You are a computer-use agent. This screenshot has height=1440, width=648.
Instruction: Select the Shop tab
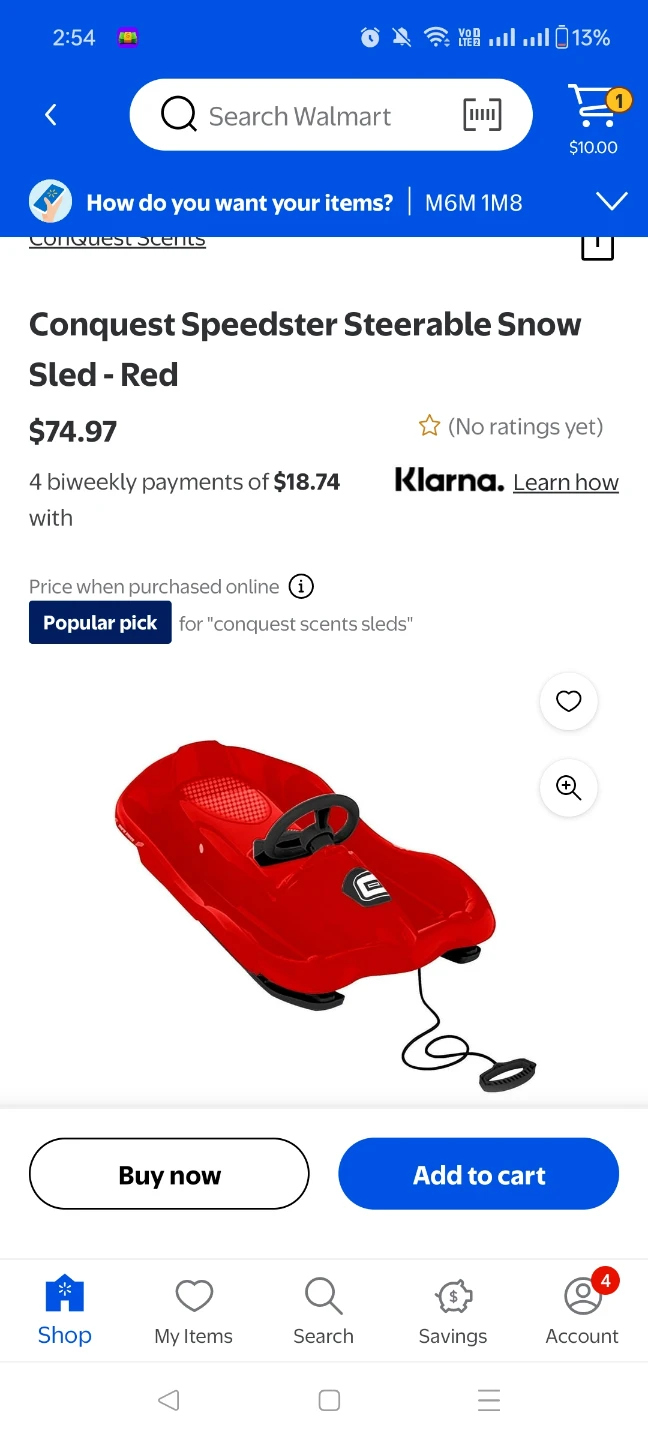click(x=65, y=1311)
